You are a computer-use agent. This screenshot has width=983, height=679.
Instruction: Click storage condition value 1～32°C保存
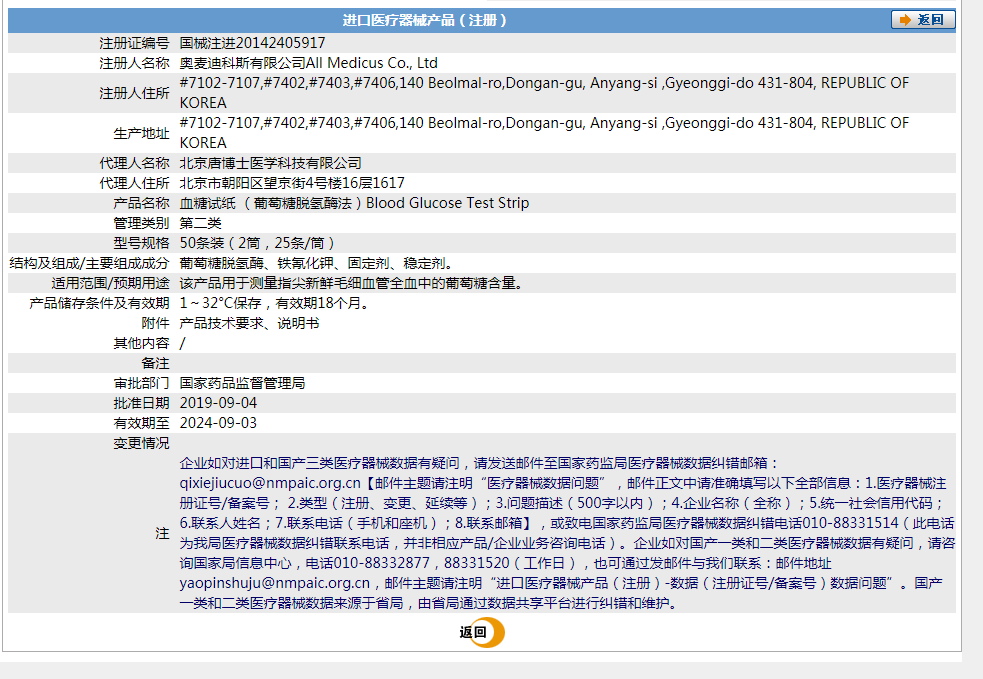[x=220, y=303]
